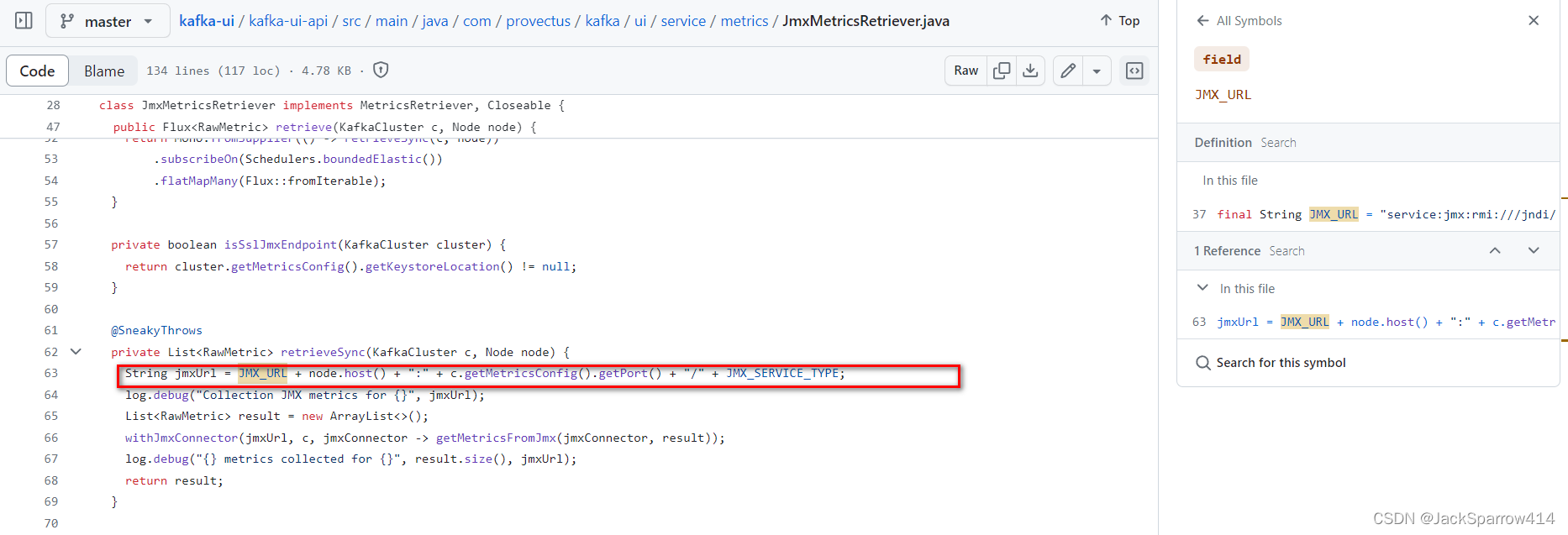Screen dimensions: 1568x535
Task: Click line number 57
Action: tap(51, 245)
